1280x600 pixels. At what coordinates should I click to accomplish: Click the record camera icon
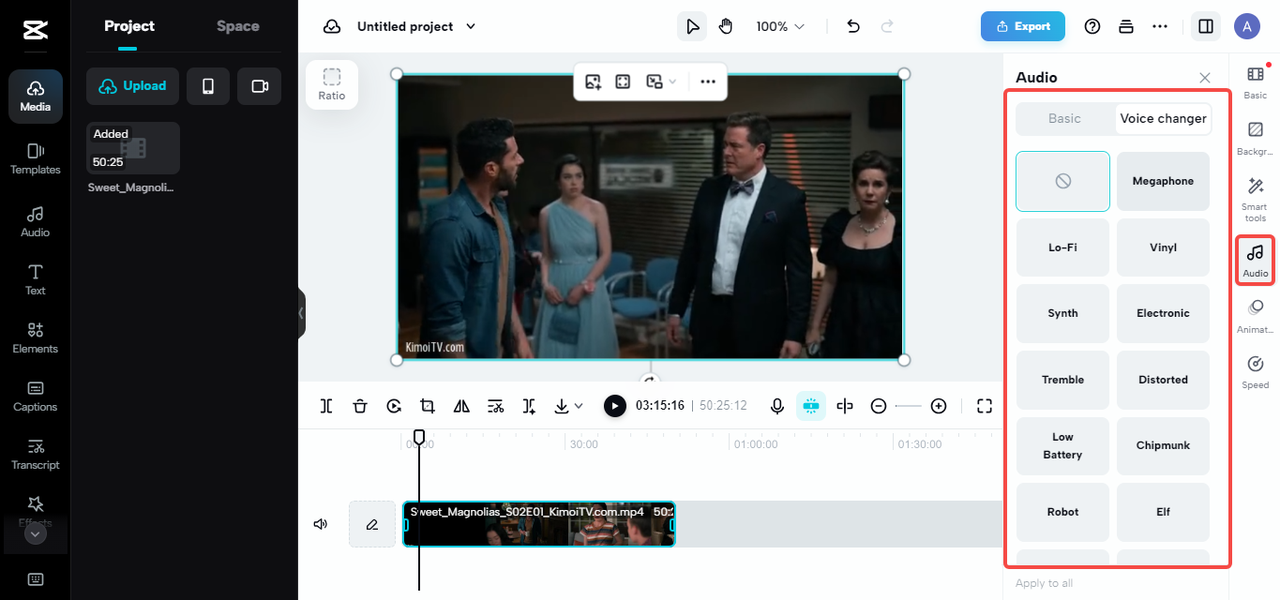click(x=260, y=86)
